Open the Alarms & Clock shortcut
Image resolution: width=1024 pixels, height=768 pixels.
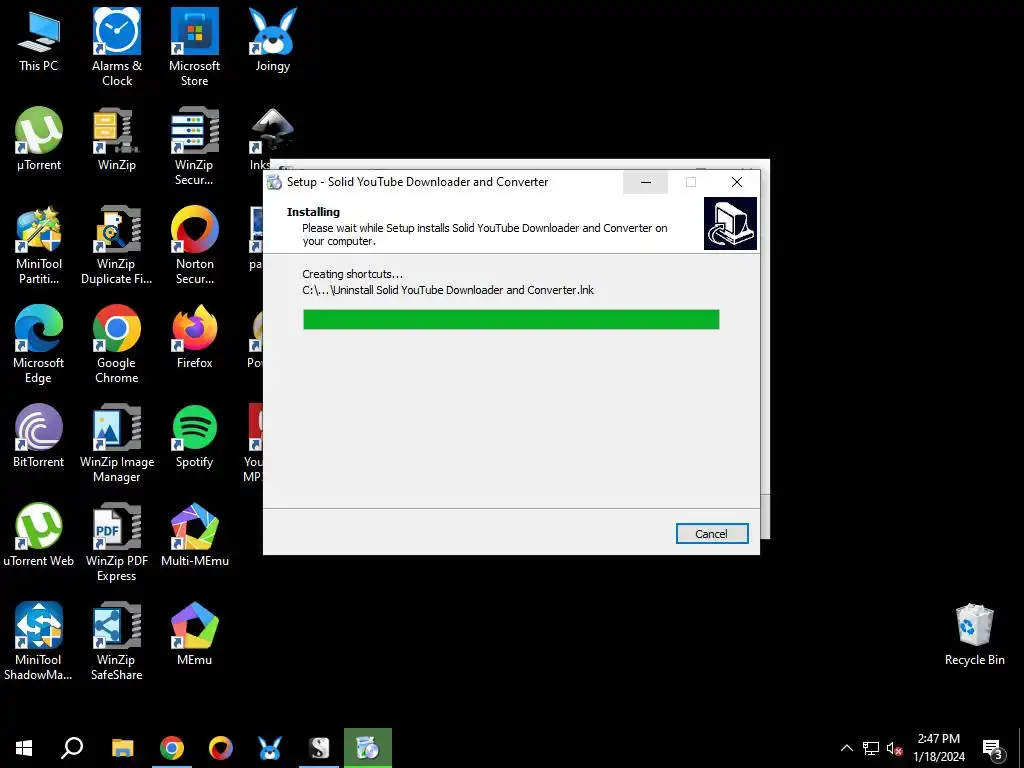coord(117,47)
